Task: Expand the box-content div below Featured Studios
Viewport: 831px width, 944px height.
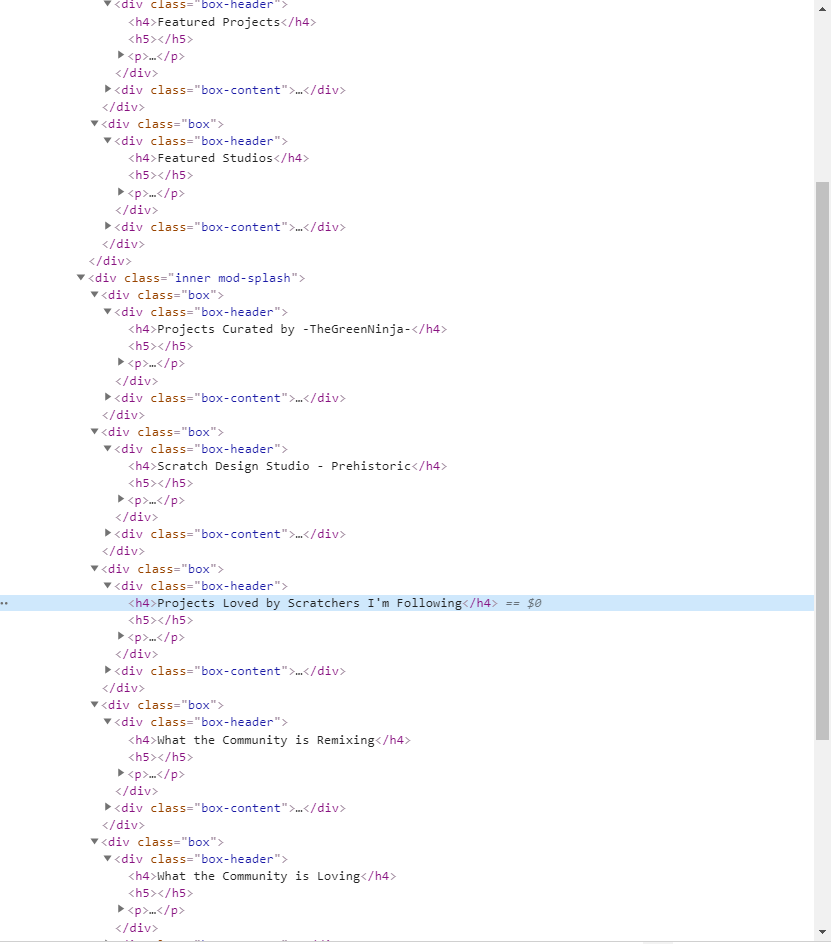Action: 107,226
